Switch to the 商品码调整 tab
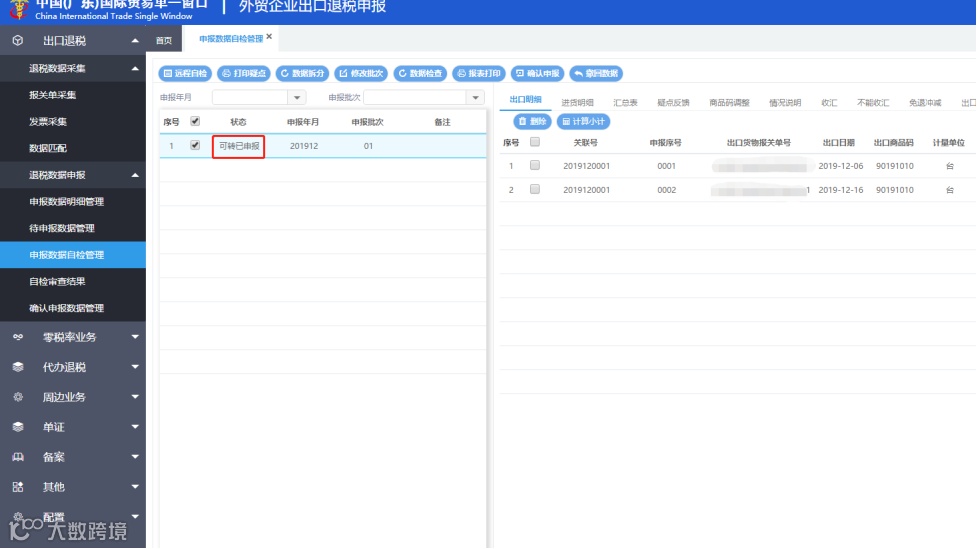 [729, 103]
